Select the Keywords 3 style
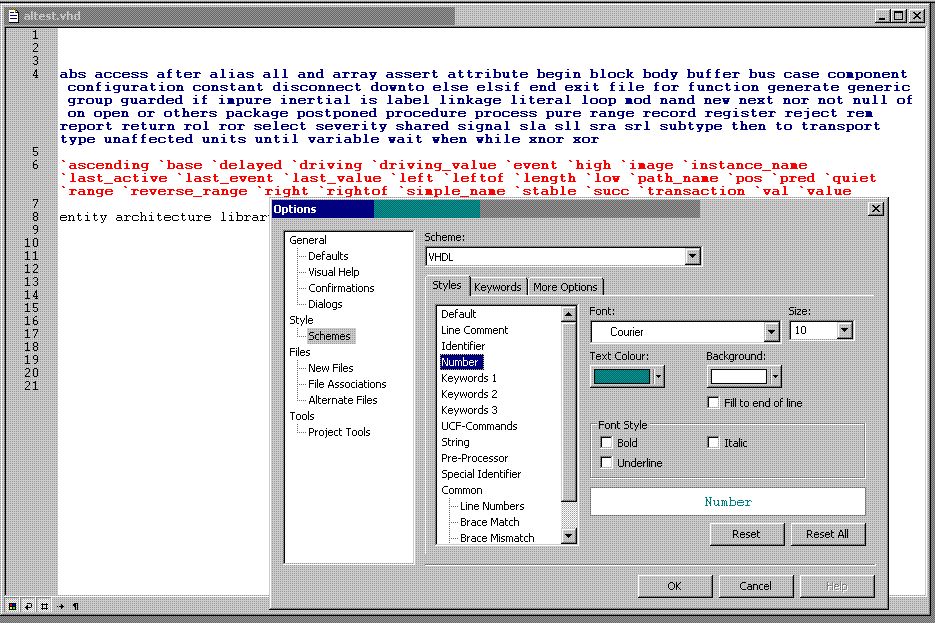The width and height of the screenshot is (935, 623). tap(469, 410)
